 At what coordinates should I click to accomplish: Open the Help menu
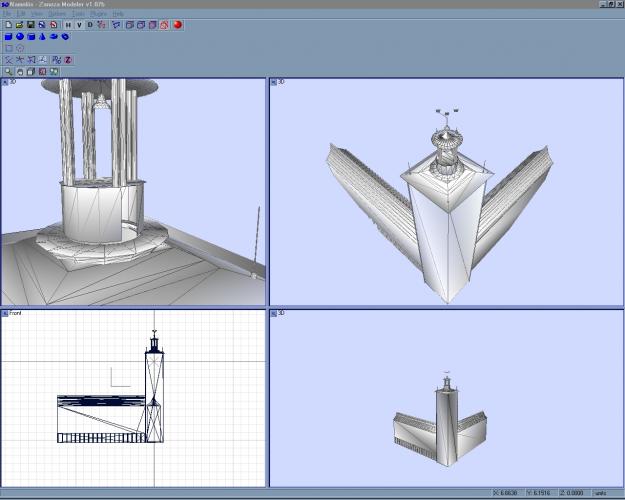tap(118, 13)
